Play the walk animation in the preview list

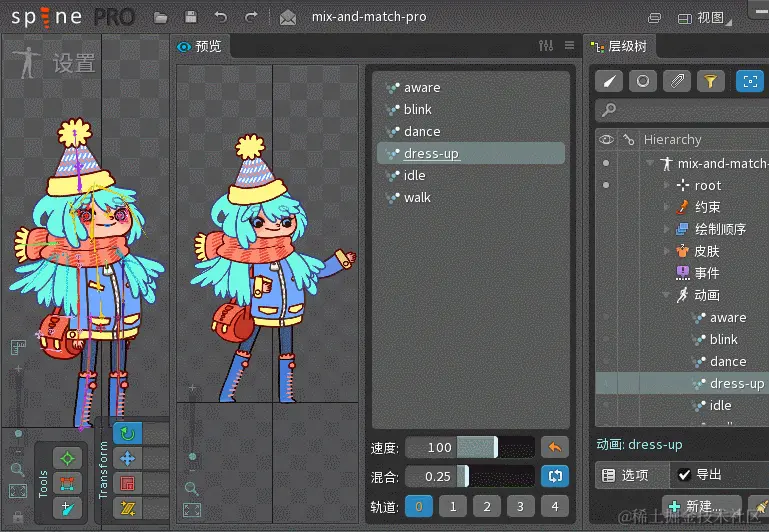pos(471,198)
